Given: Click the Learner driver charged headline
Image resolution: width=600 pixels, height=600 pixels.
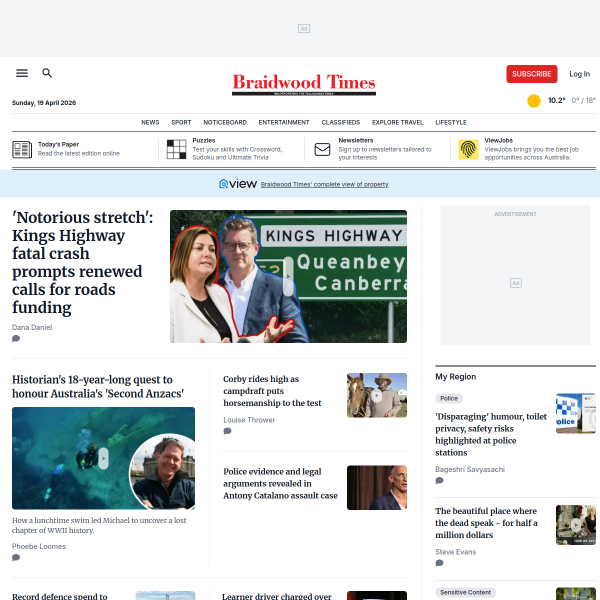Looking at the screenshot, I should pyautogui.click(x=277, y=596).
